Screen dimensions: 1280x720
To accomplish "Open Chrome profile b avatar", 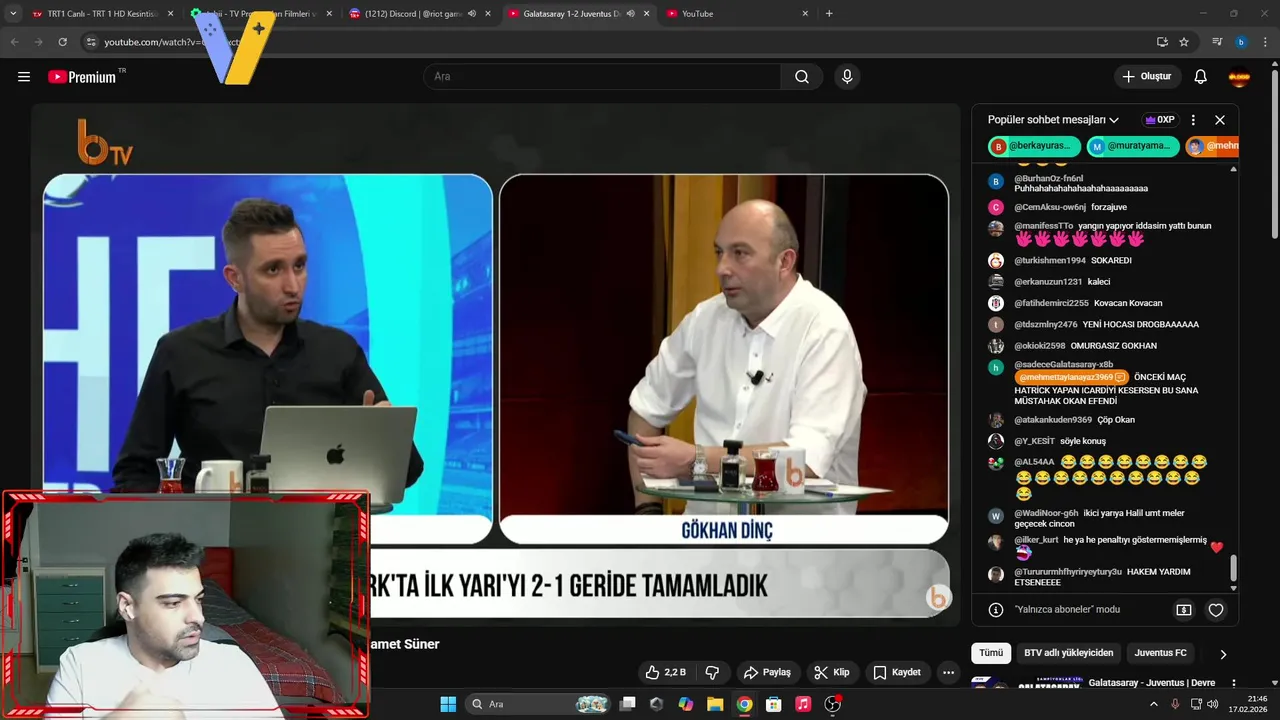I will click(x=1241, y=42).
